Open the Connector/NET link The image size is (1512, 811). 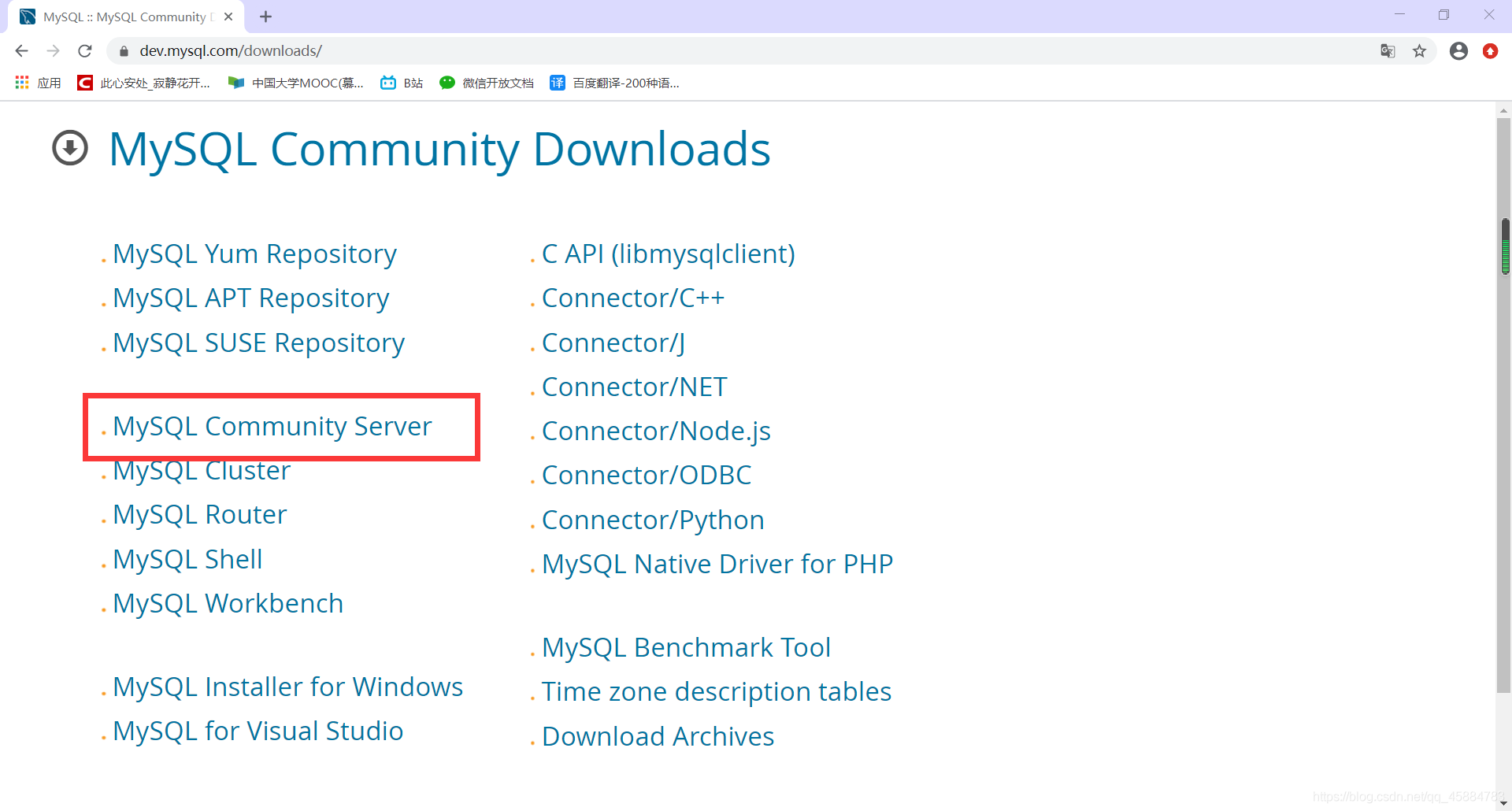click(x=635, y=387)
